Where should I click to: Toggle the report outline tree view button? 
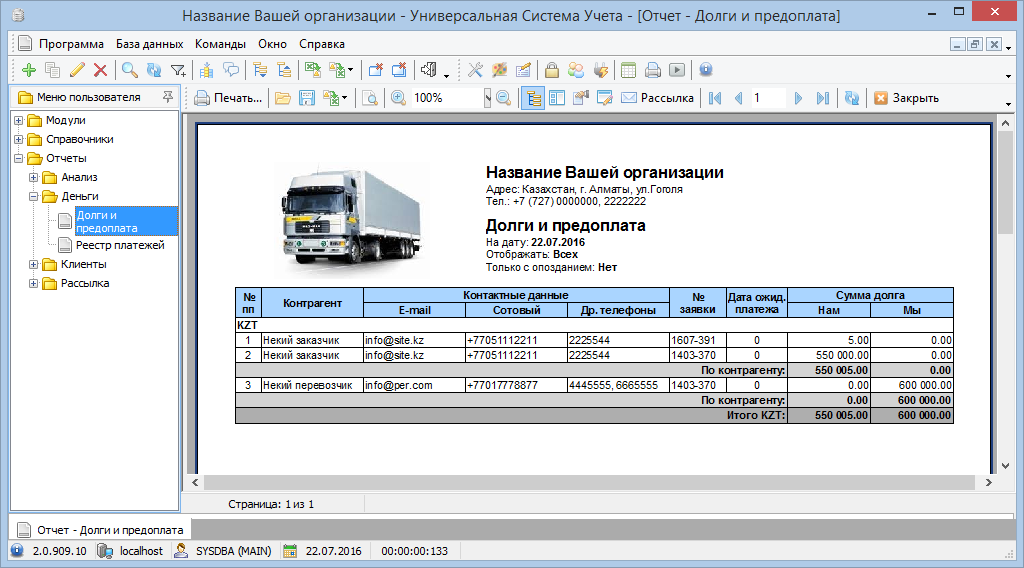[x=534, y=98]
